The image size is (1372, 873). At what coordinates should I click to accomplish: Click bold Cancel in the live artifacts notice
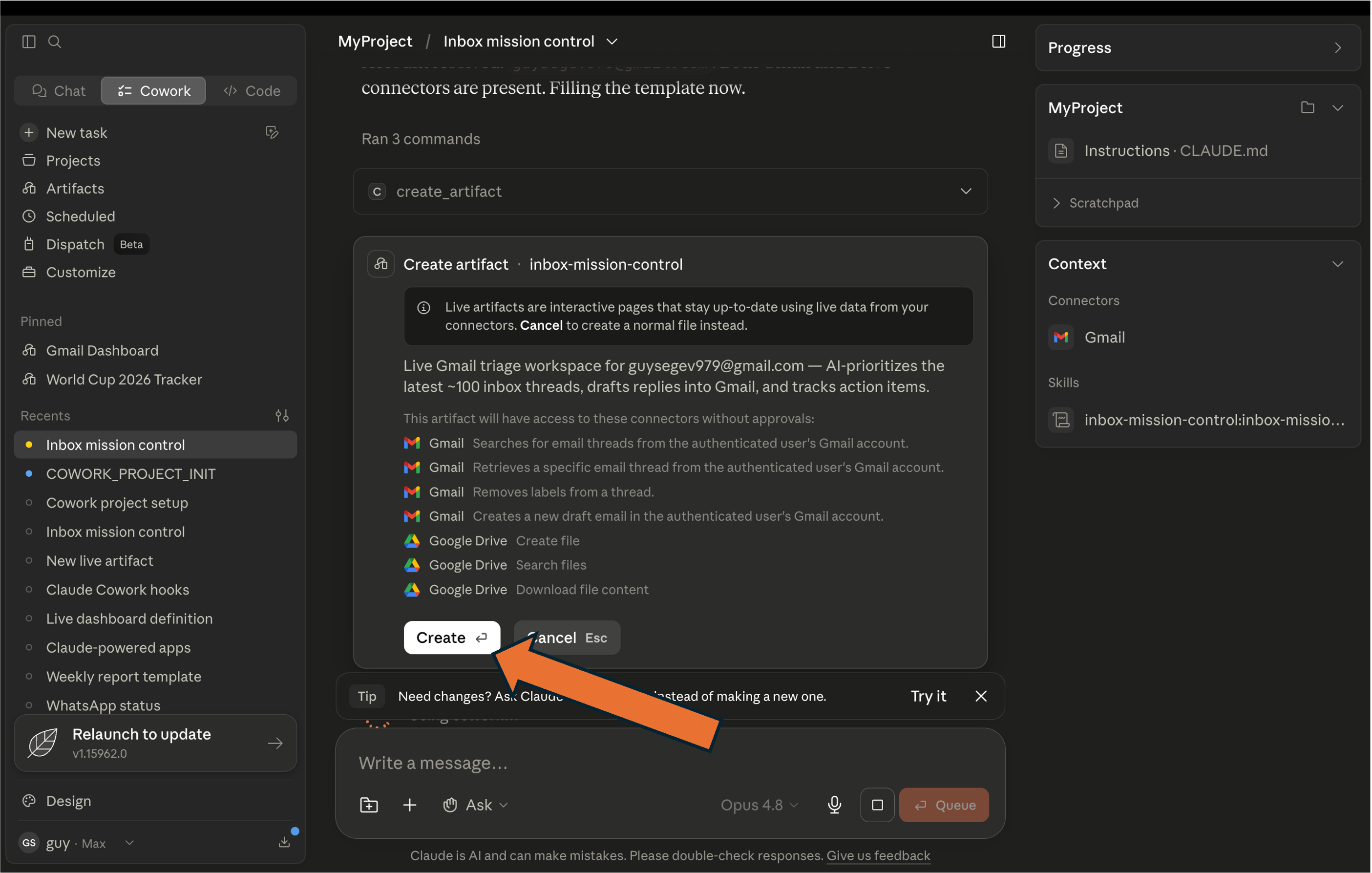point(541,325)
